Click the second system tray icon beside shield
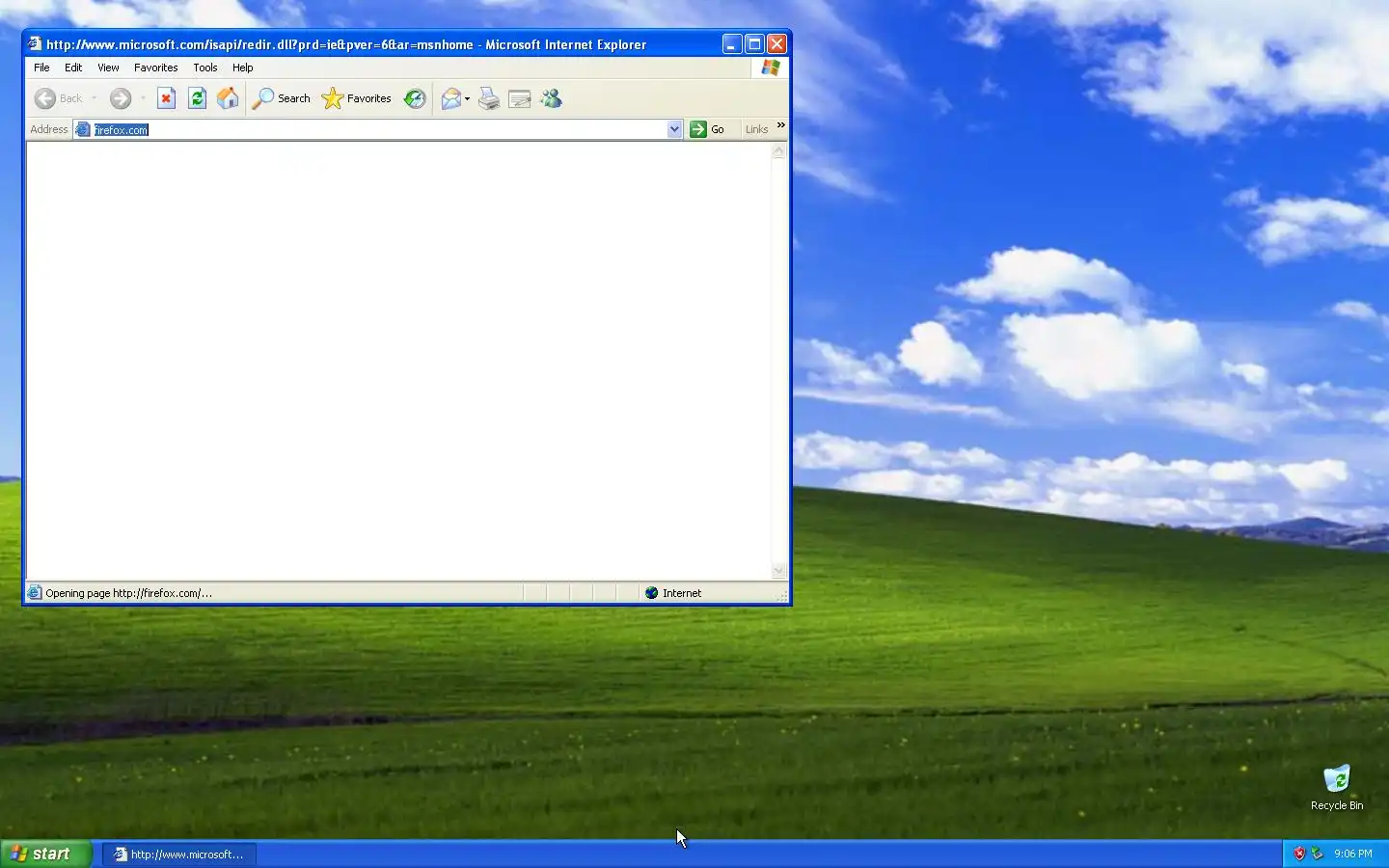The width and height of the screenshot is (1389, 868). click(1317, 854)
